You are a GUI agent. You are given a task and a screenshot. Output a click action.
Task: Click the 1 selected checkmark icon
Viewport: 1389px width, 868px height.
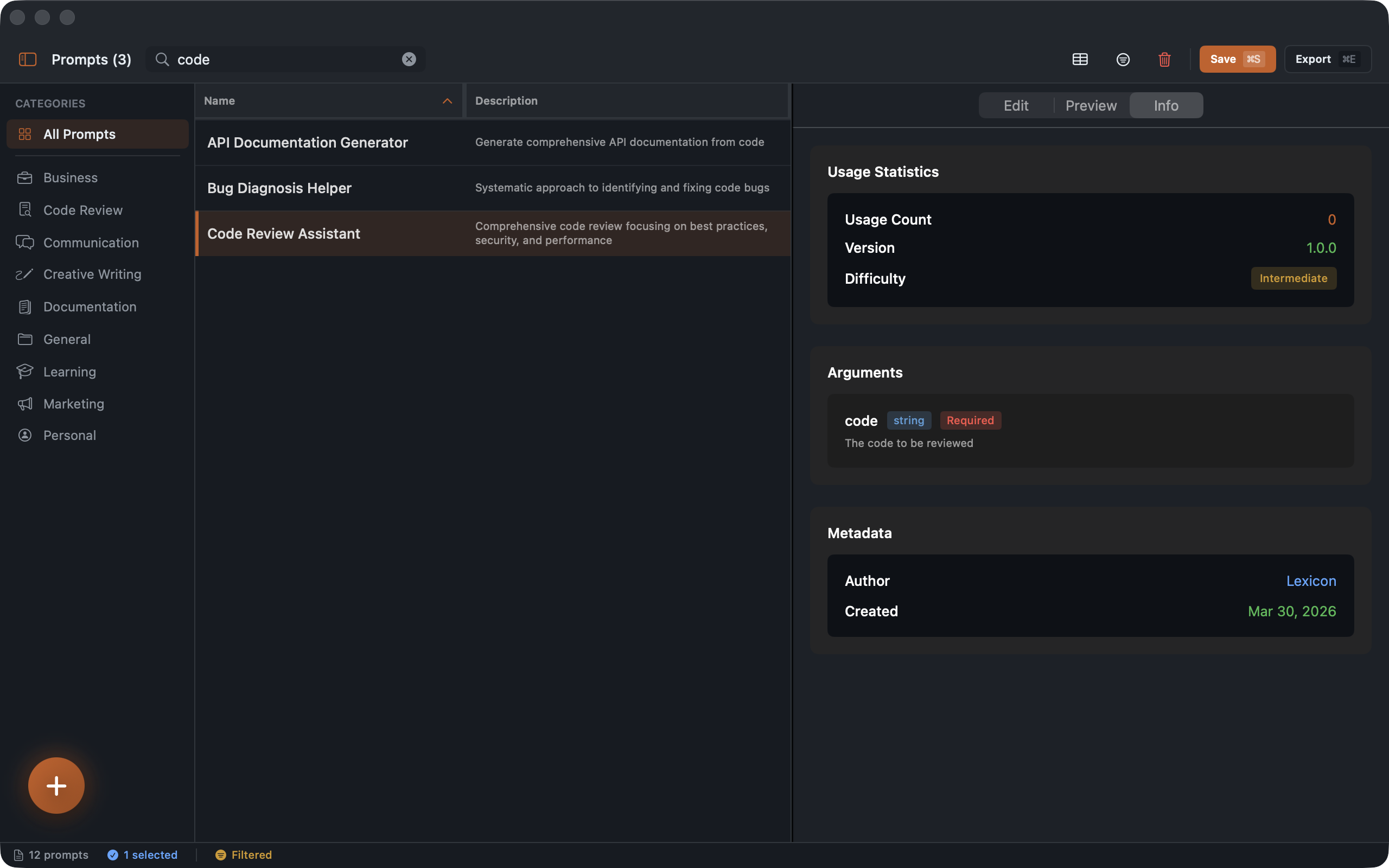[x=112, y=856]
